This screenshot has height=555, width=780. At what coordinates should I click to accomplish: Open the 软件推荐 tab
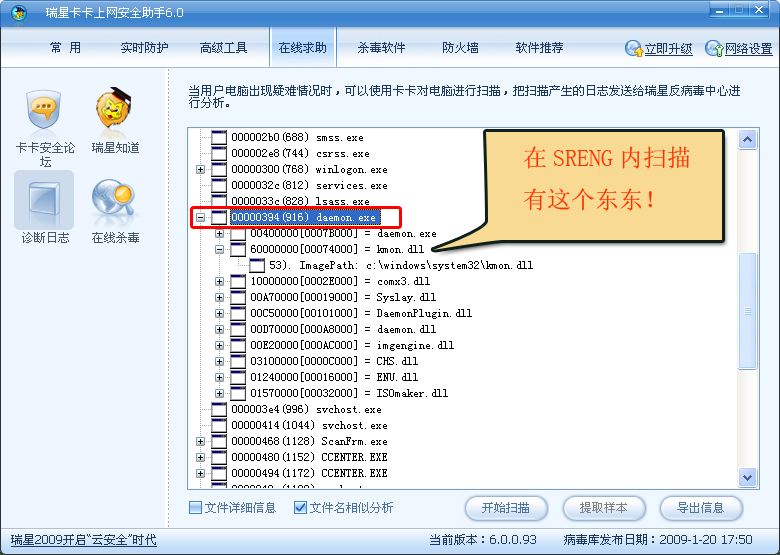pos(539,48)
